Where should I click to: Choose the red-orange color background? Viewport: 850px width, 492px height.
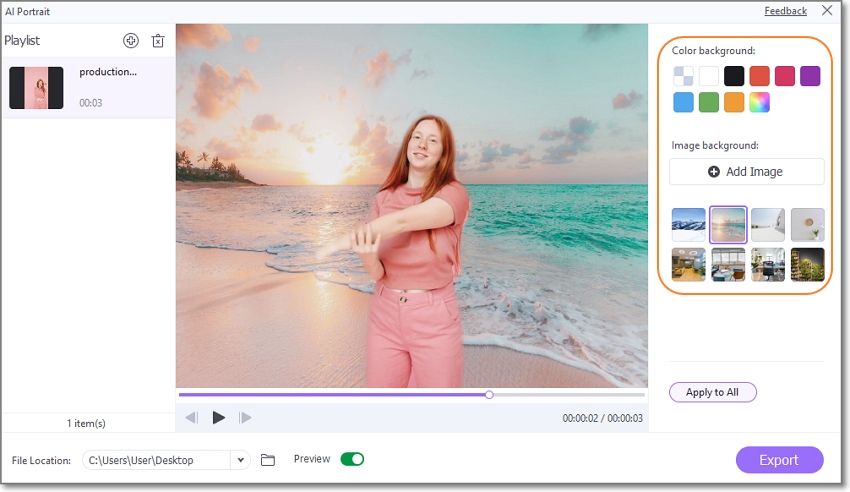[759, 76]
